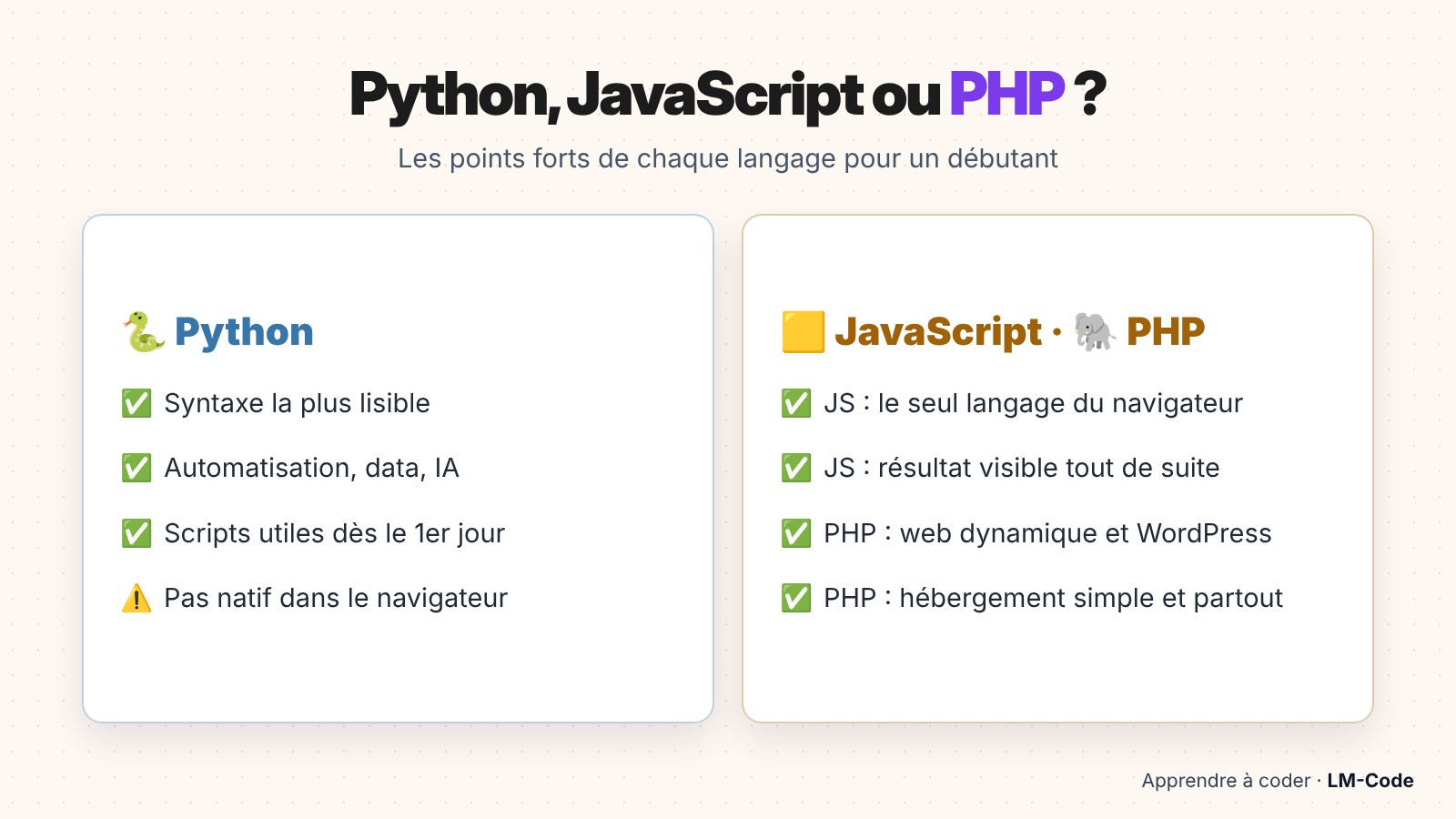Click the text 'Automatisation, data, IA'
The height and width of the screenshot is (819, 1456).
[311, 468]
